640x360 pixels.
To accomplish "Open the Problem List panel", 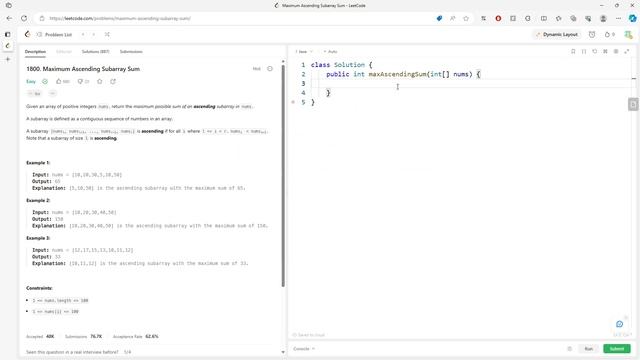I will pyautogui.click(x=54, y=35).
